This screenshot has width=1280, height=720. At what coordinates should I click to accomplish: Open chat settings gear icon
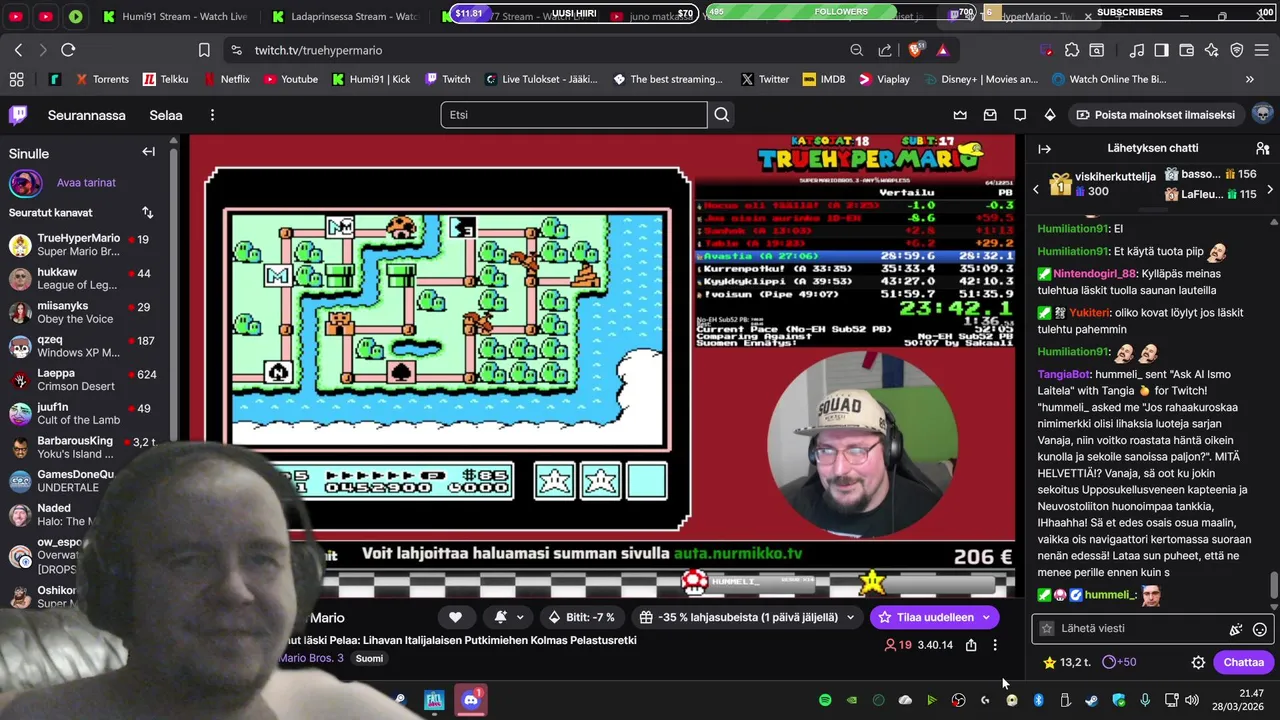click(1198, 662)
